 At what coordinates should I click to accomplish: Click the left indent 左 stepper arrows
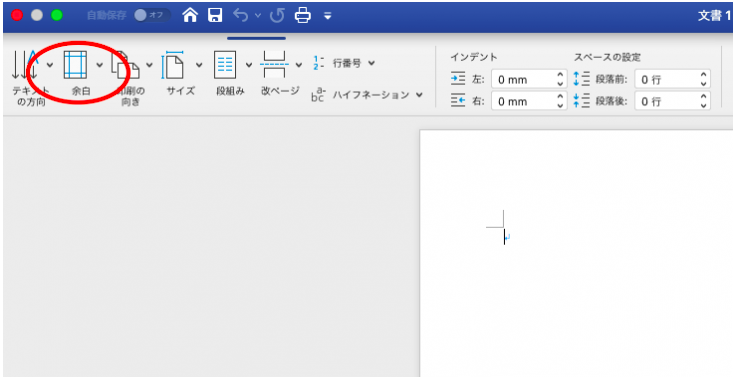[x=560, y=79]
